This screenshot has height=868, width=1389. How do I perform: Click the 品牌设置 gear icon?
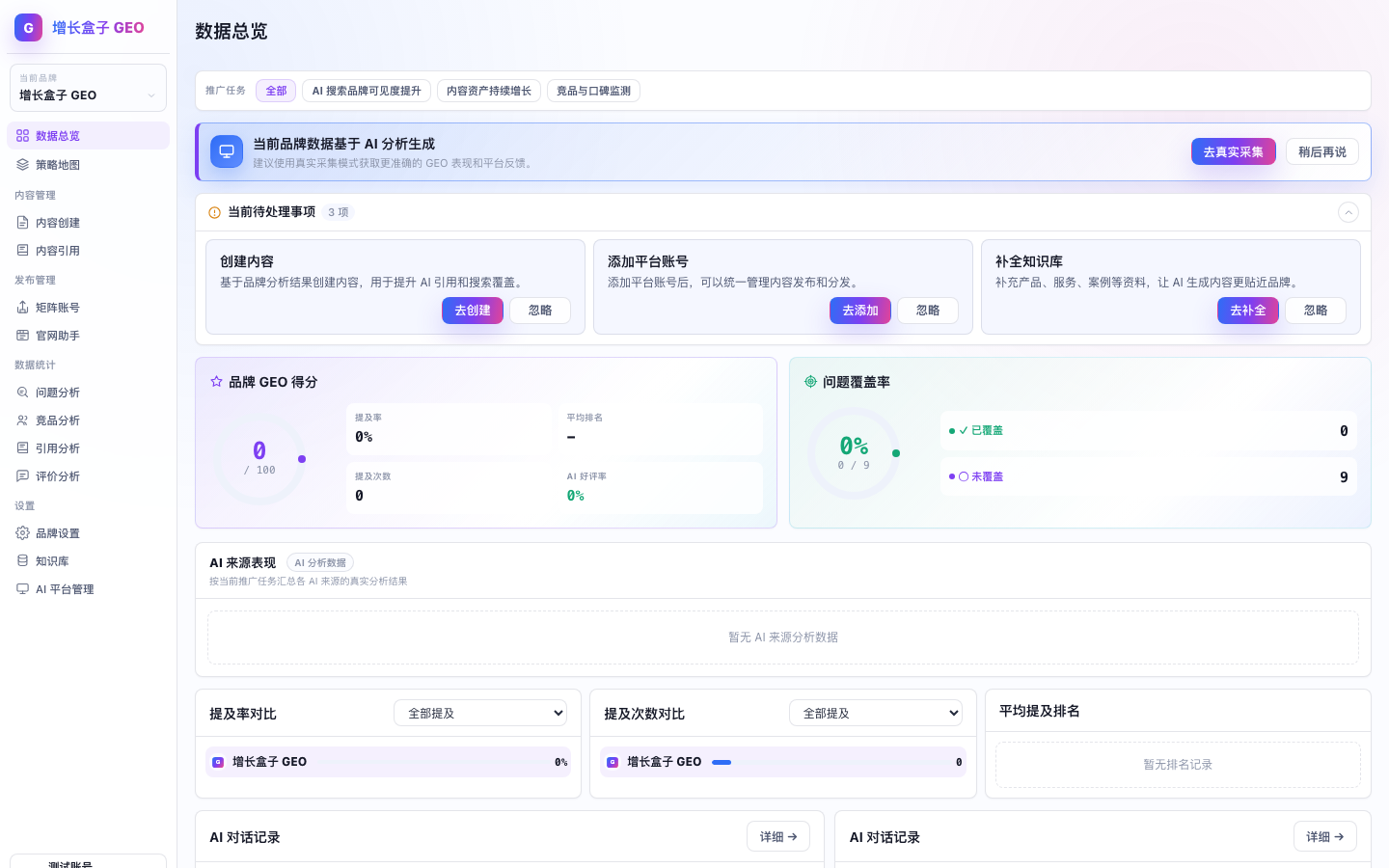click(22, 533)
